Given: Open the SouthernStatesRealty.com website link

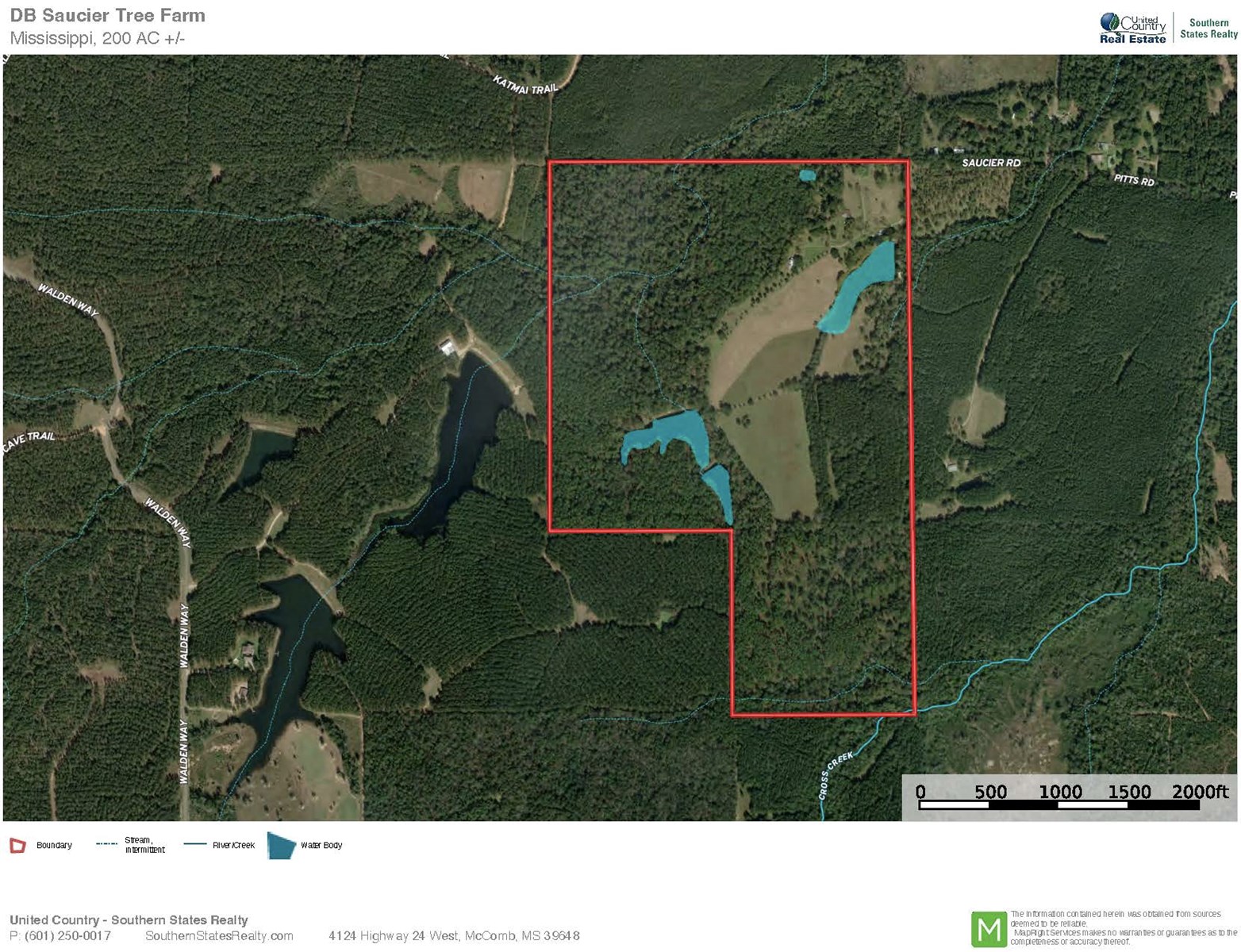Looking at the screenshot, I should click(x=219, y=936).
